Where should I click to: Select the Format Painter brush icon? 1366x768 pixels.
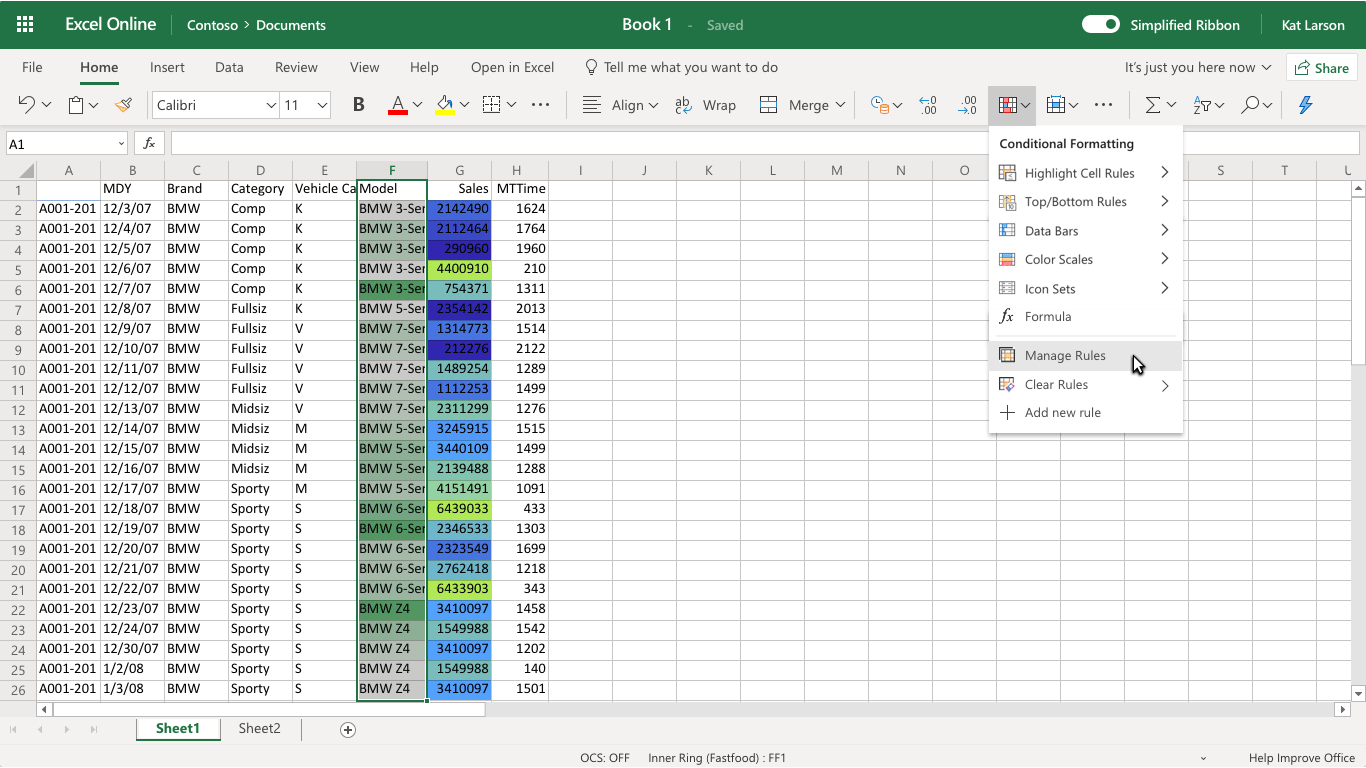tap(124, 105)
